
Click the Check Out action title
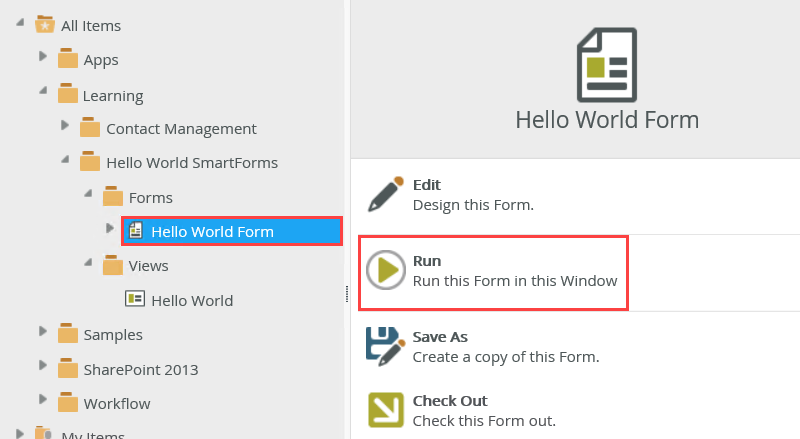pyautogui.click(x=450, y=401)
